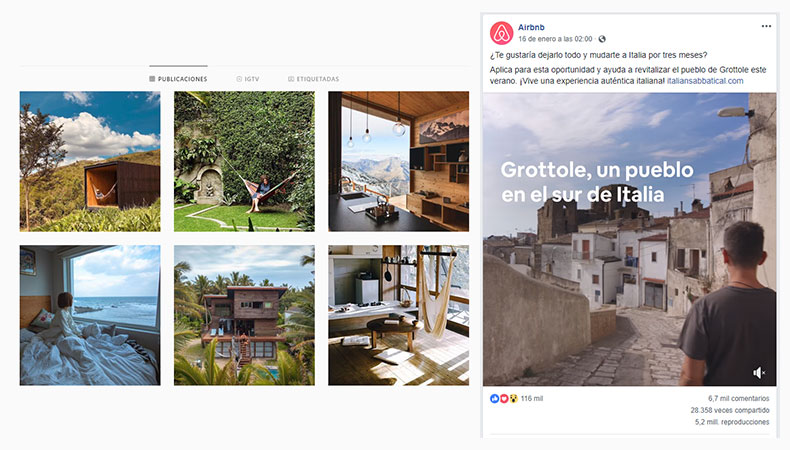Open the 116 mil reactions count
Viewport: 790px width, 450px height.
[532, 398]
